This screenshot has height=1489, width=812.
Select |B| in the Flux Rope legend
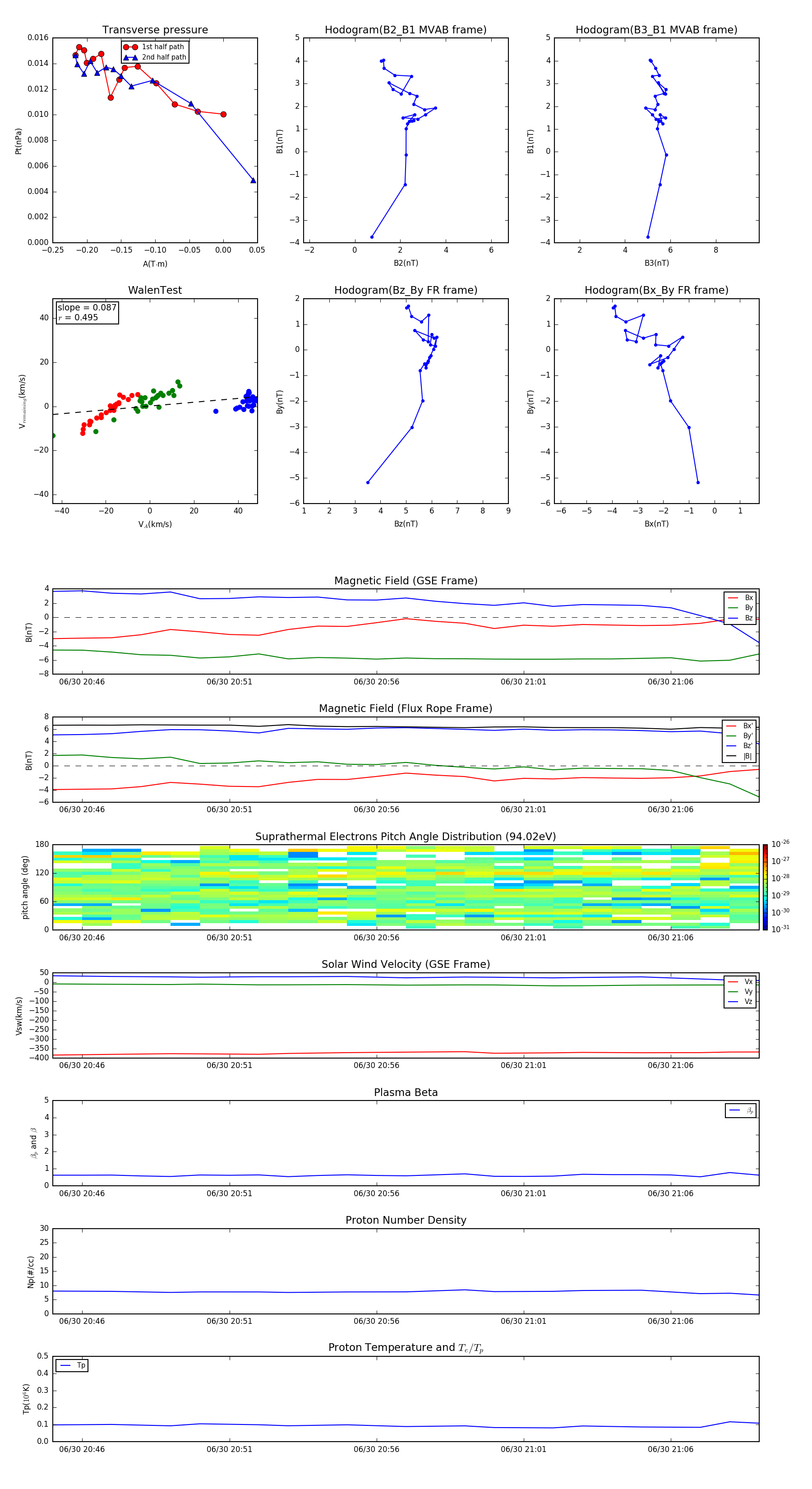click(x=740, y=756)
